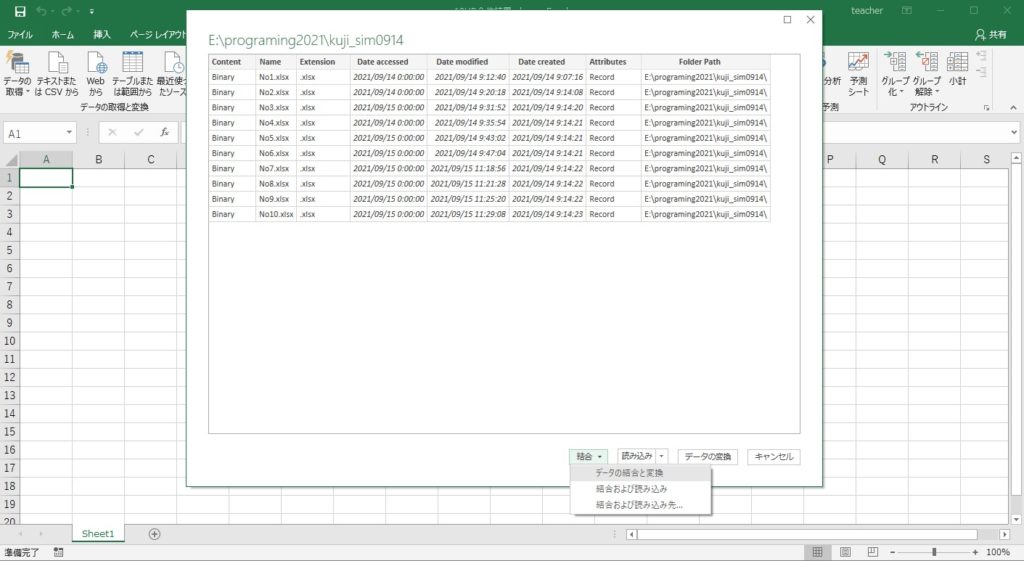Click the horizontal scrollbar left arrow
The image size is (1024, 561).
631,534
